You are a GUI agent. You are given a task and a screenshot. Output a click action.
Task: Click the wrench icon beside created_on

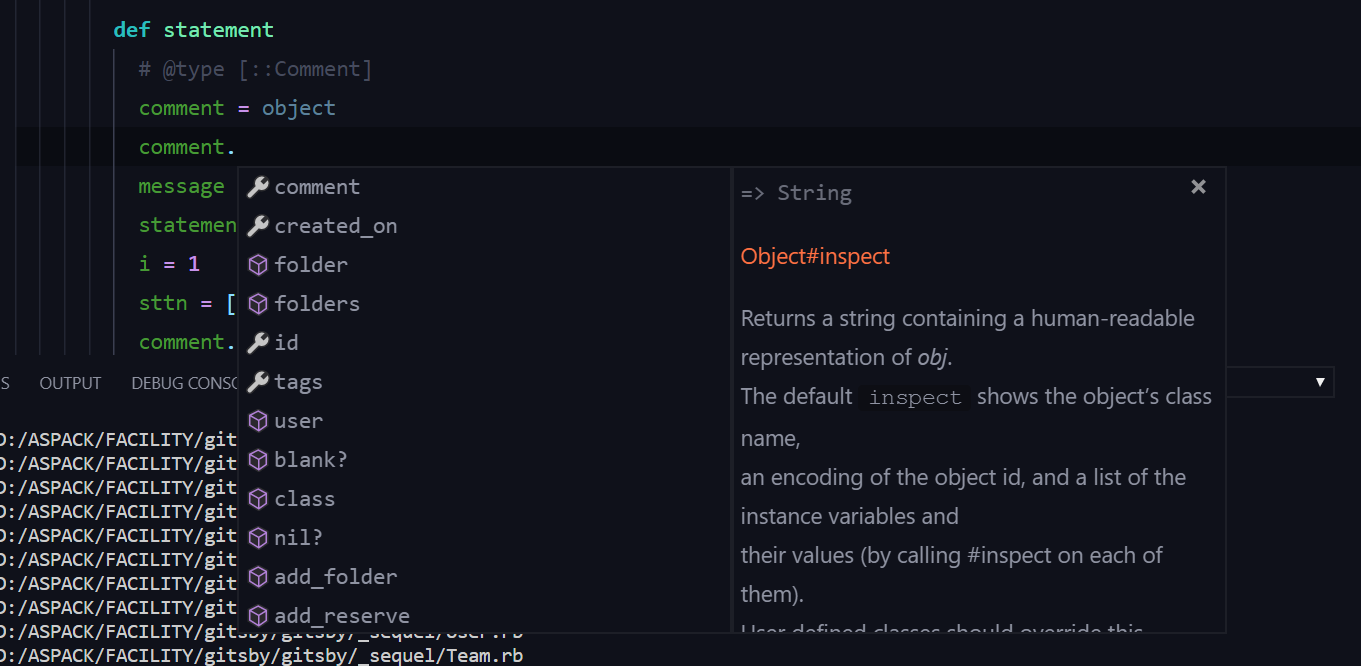pyautogui.click(x=258, y=226)
